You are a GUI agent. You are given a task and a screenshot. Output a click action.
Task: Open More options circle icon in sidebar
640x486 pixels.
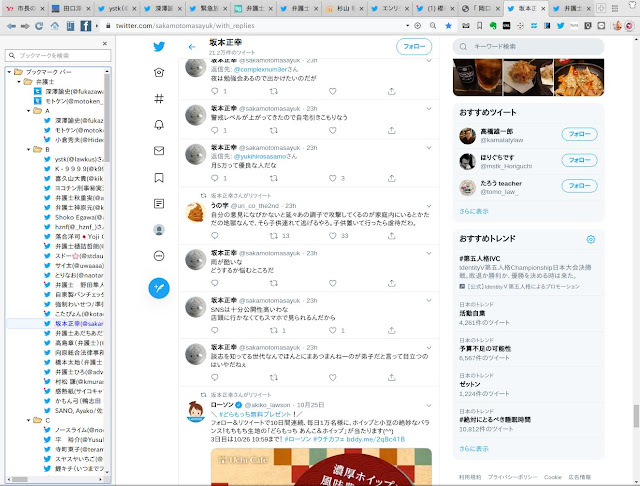coord(159,256)
